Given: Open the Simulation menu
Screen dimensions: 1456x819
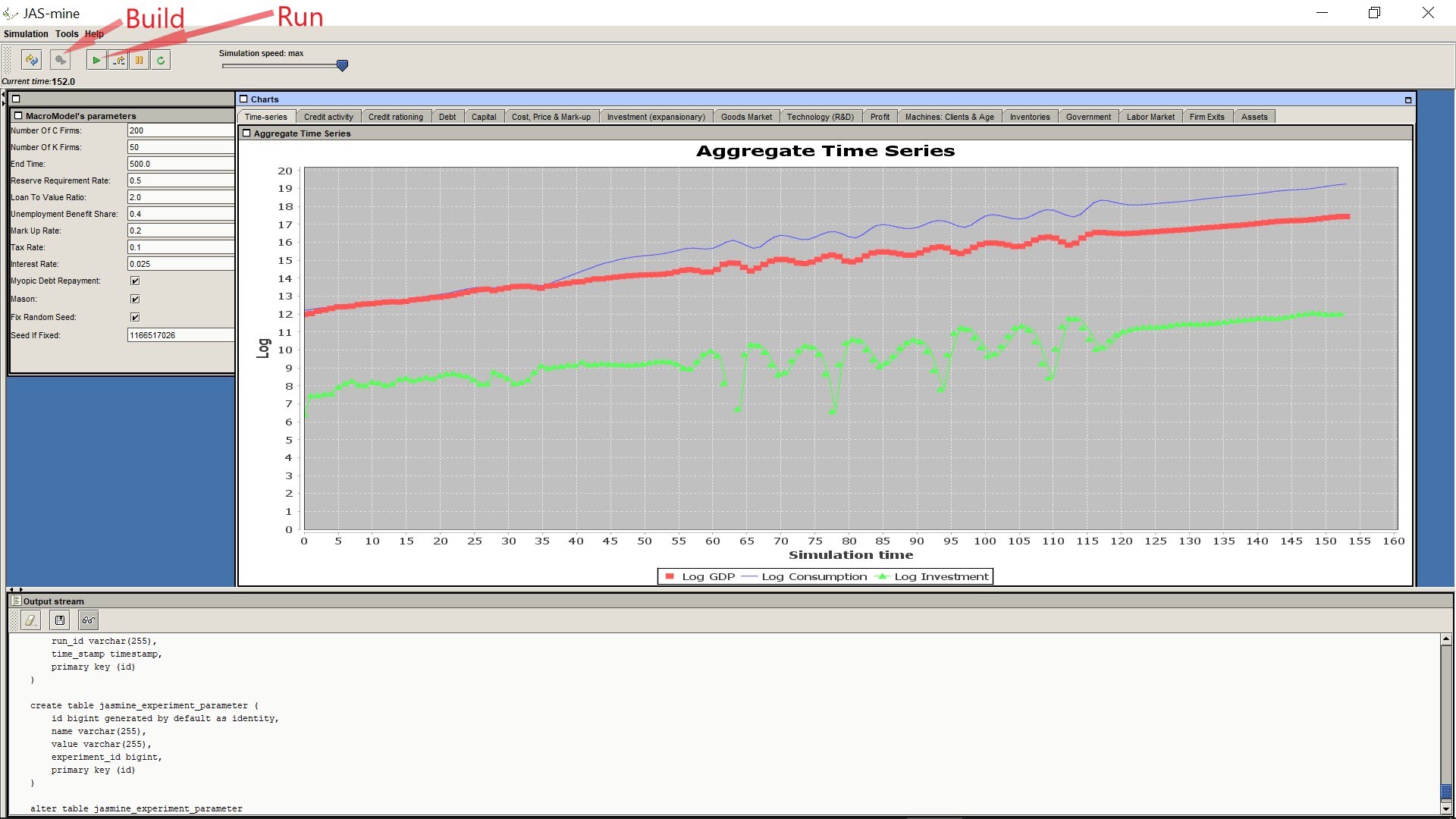Looking at the screenshot, I should [26, 34].
